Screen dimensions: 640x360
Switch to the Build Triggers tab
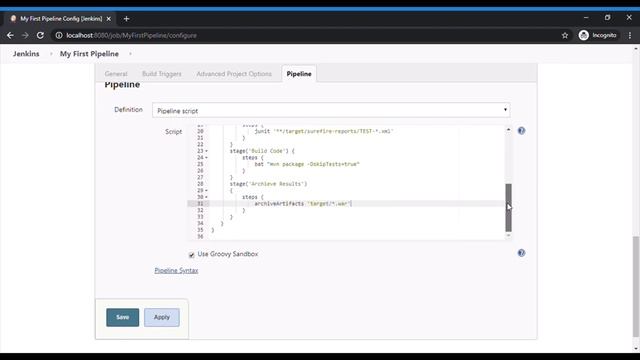point(162,74)
